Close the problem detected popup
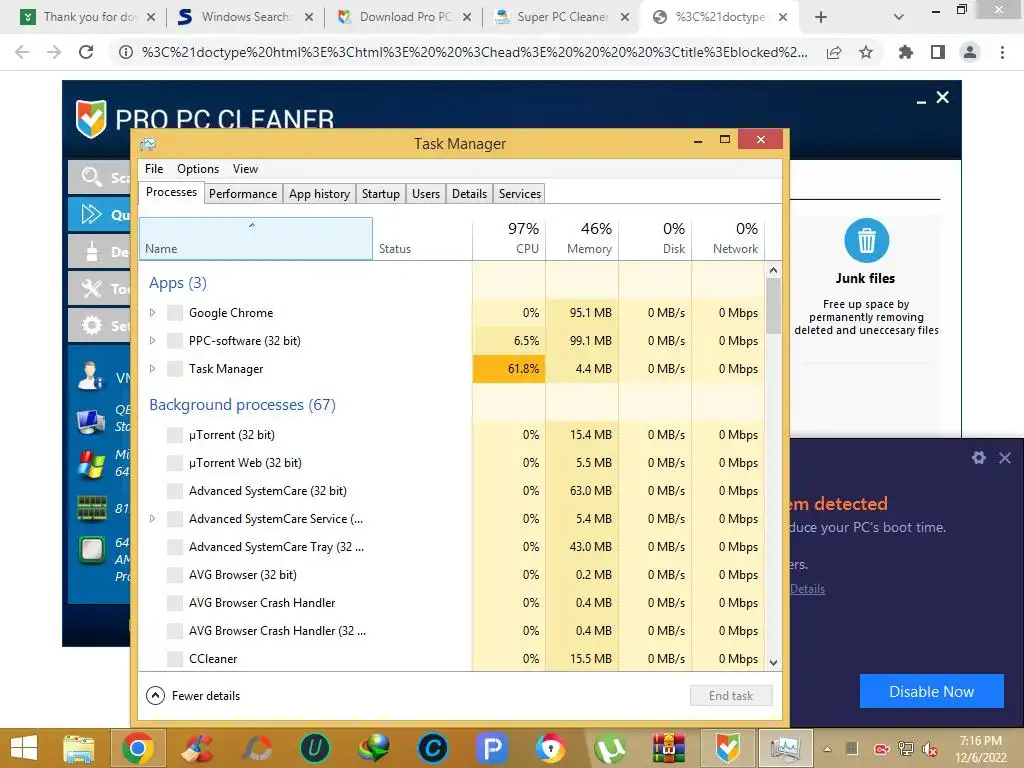1024x768 pixels. 1005,458
